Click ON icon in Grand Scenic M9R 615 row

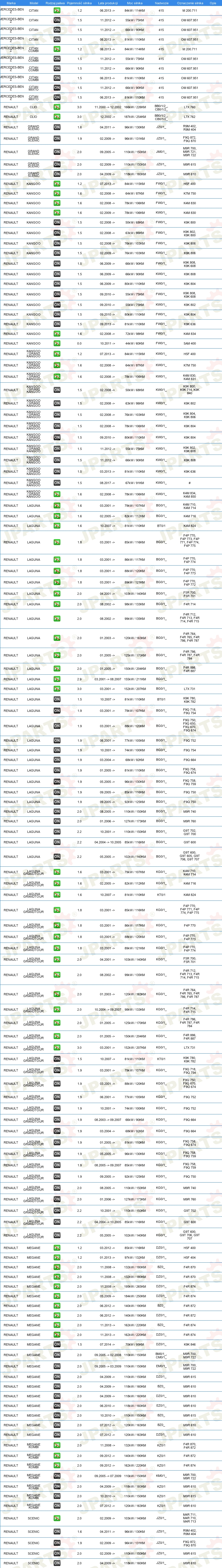click(x=56, y=164)
